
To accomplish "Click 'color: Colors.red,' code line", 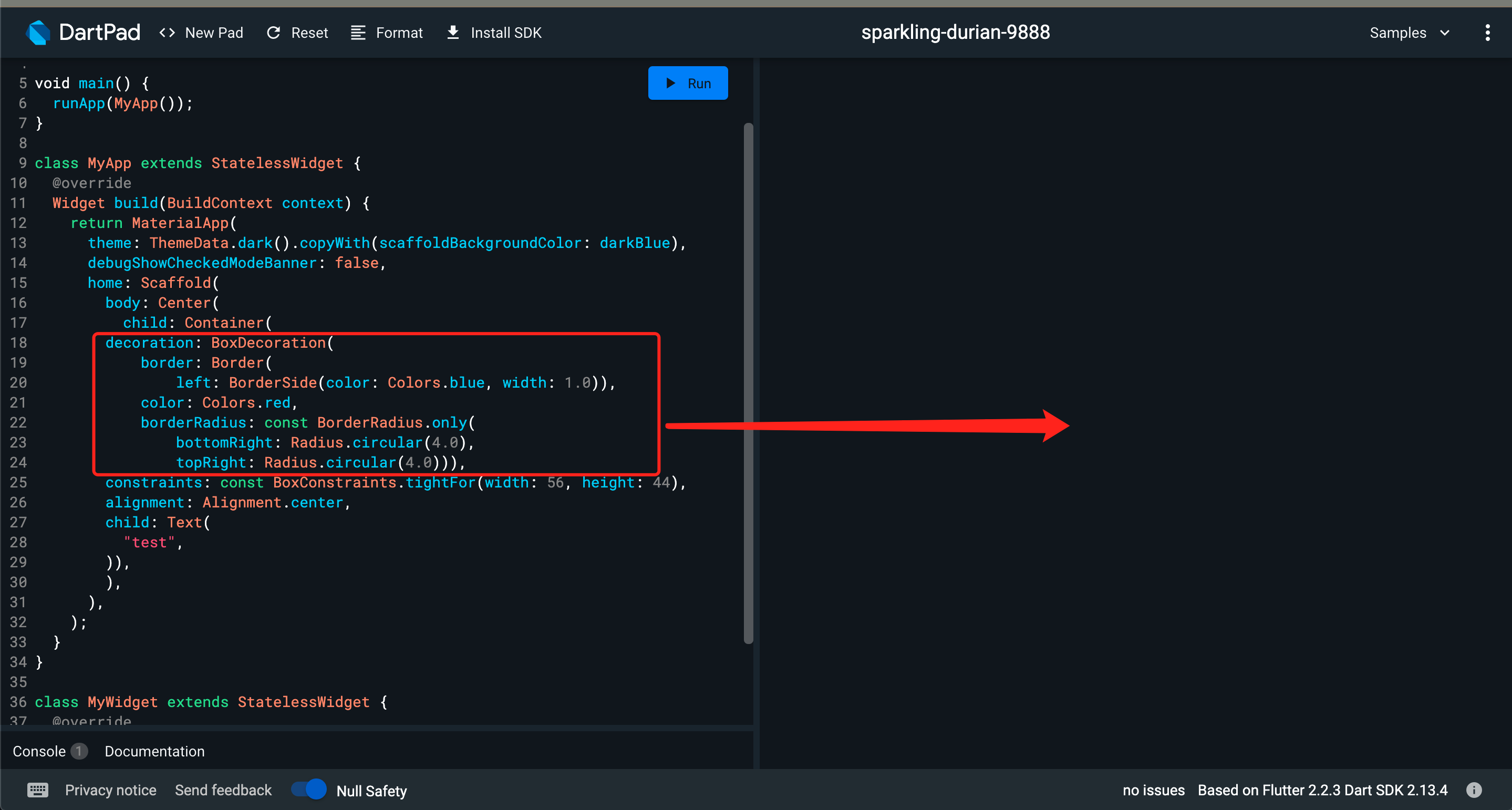I will 220,403.
